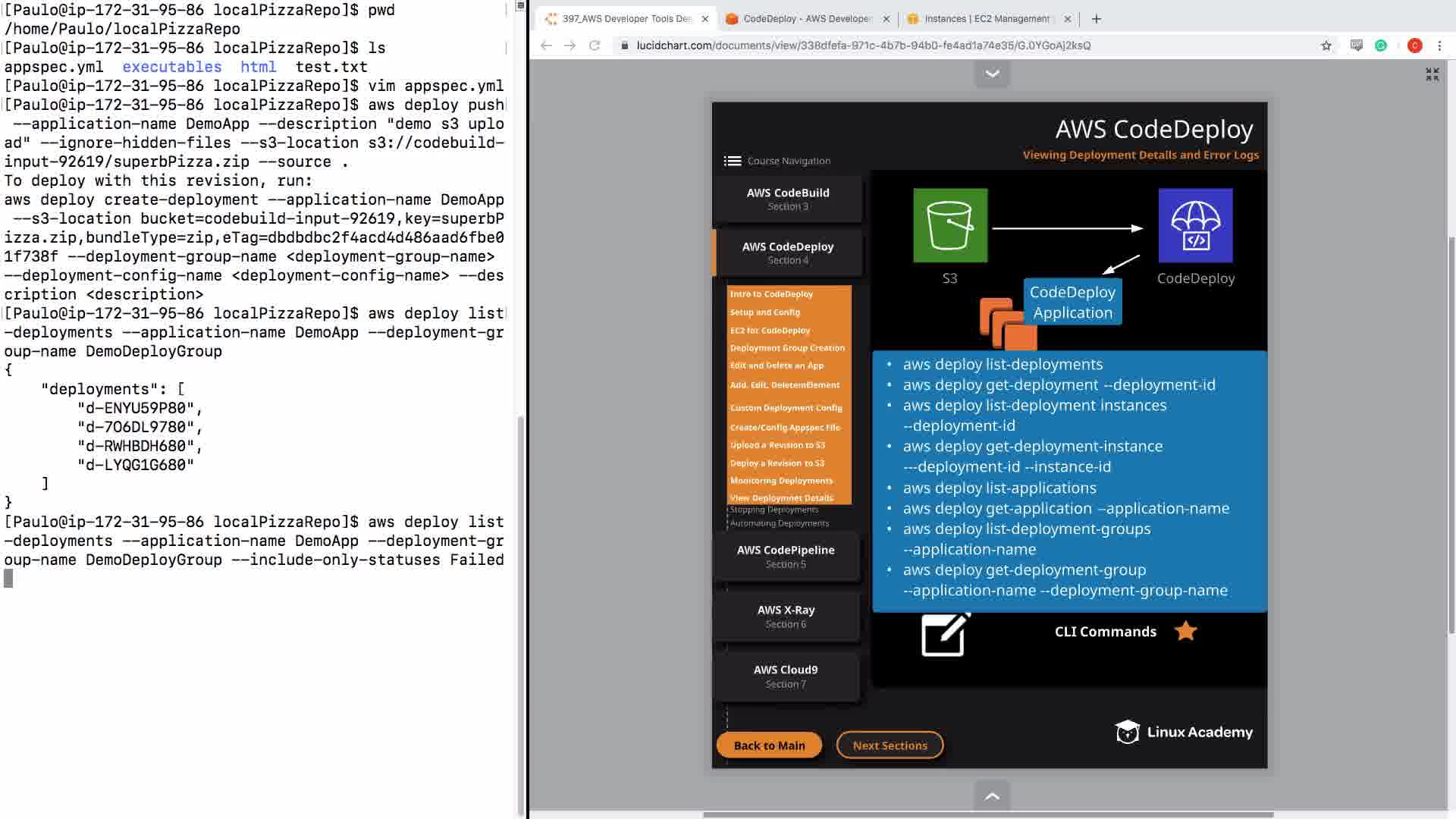Open the Course Navigation hamburger icon
Screen dimensions: 1456x819
(732, 161)
